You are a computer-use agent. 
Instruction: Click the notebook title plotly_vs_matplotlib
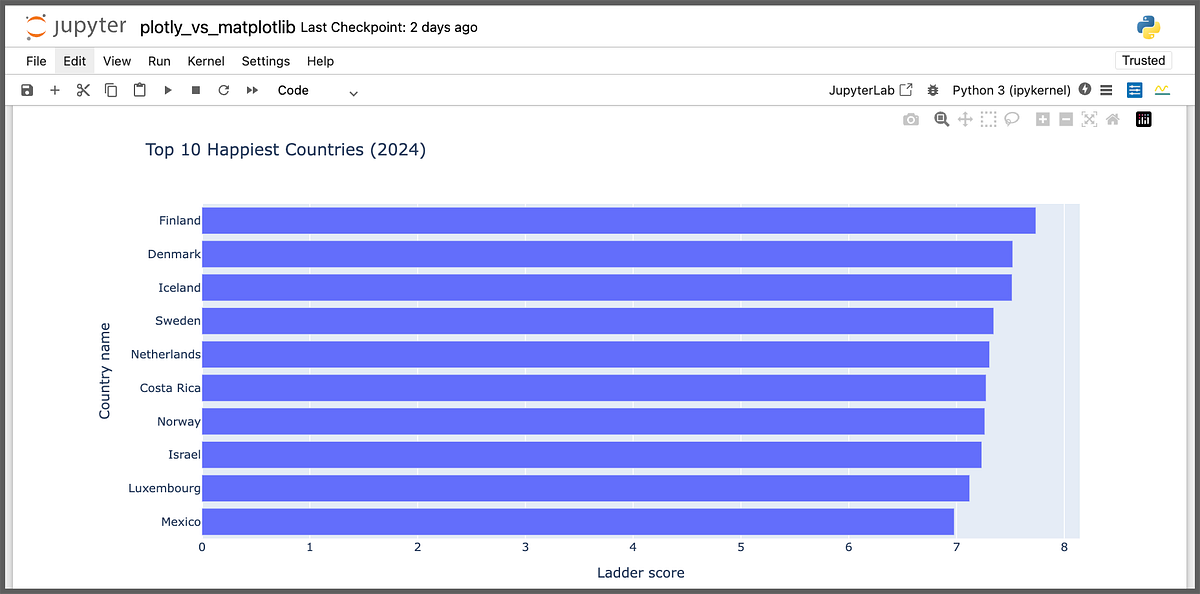tap(217, 27)
